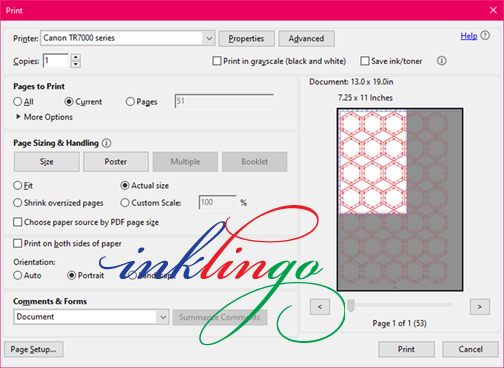
Task: Expand More Options under Pages to Print
Action: pyautogui.click(x=44, y=117)
